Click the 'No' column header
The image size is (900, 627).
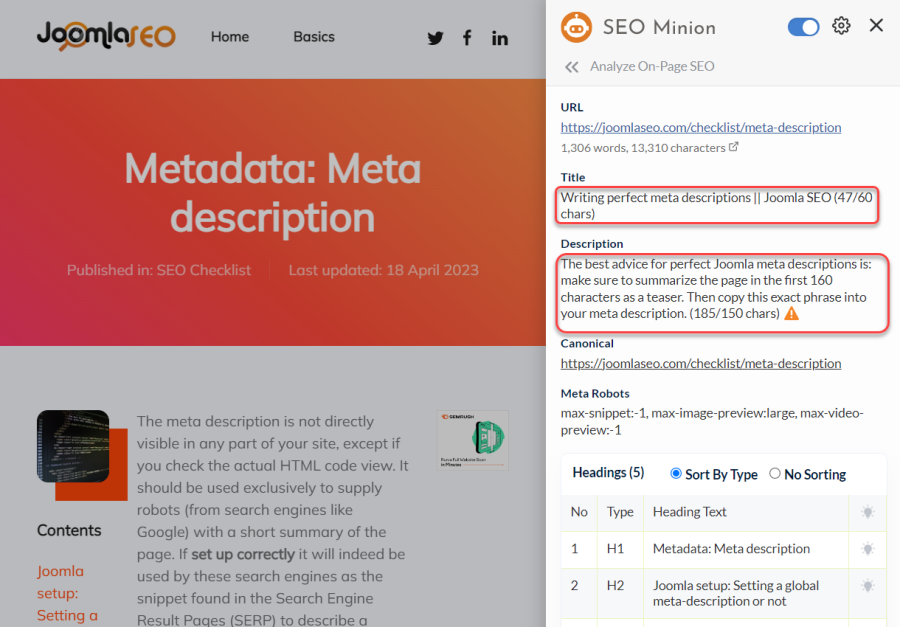[x=579, y=512]
